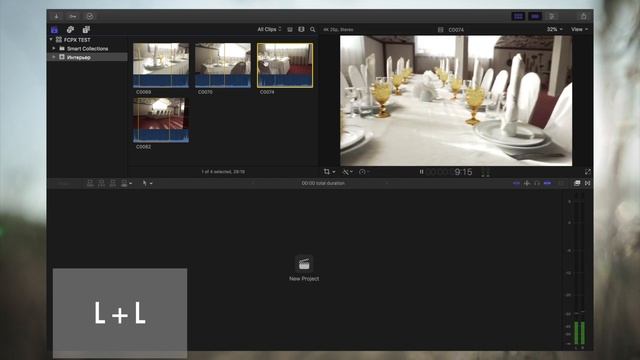Image resolution: width=640 pixels, height=360 pixels.
Task: Click the viewer video preview image
Action: (x=456, y=100)
